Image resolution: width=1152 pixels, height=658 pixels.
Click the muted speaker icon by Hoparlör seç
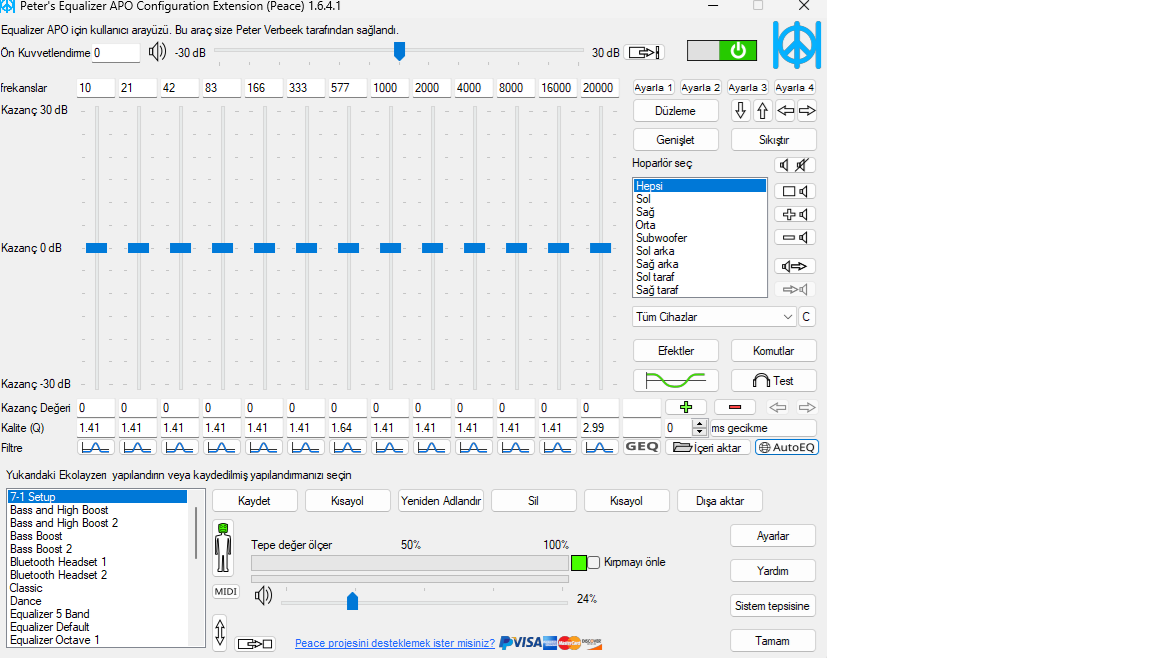tap(803, 165)
